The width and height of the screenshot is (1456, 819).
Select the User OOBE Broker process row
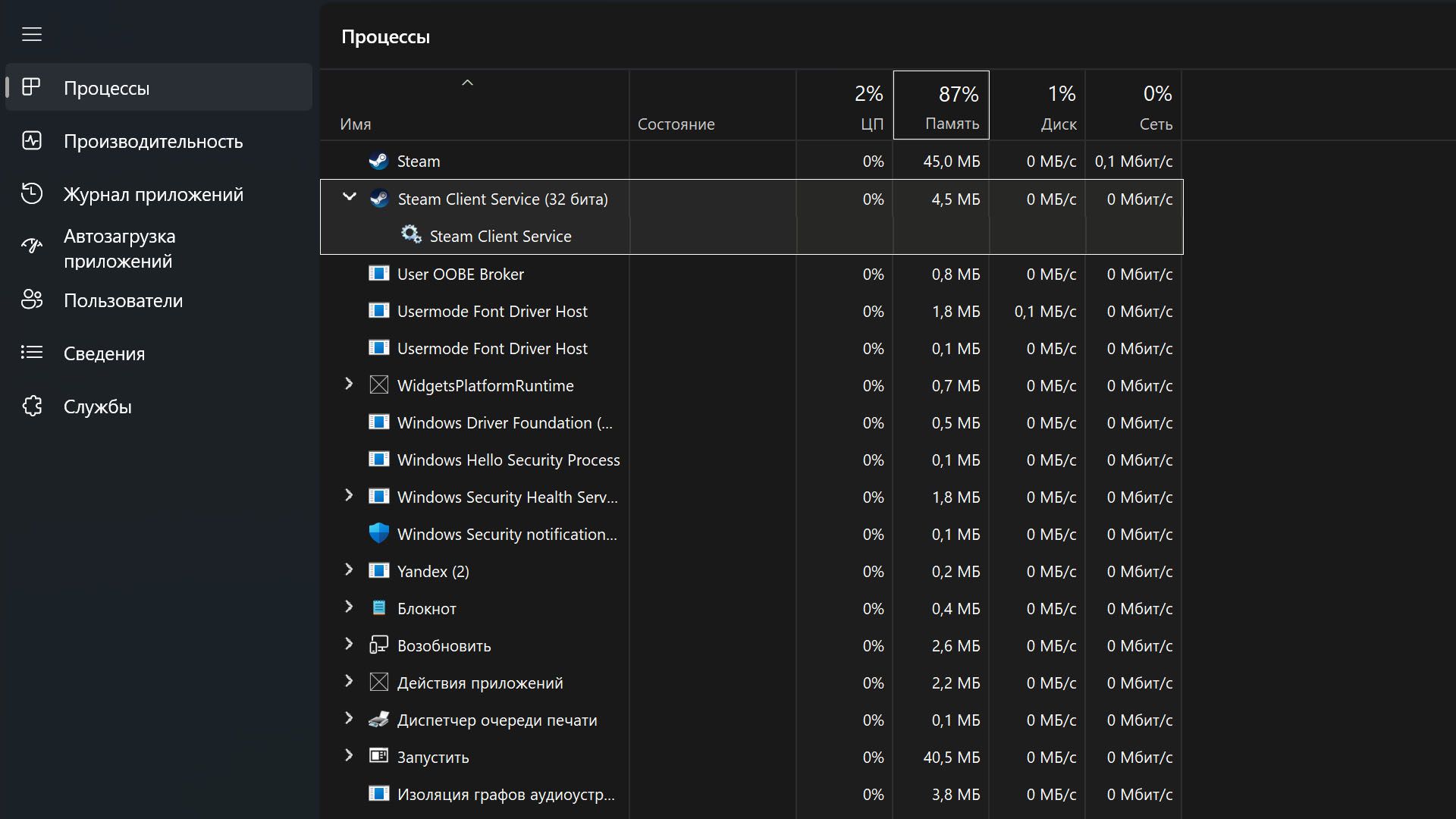[460, 275]
